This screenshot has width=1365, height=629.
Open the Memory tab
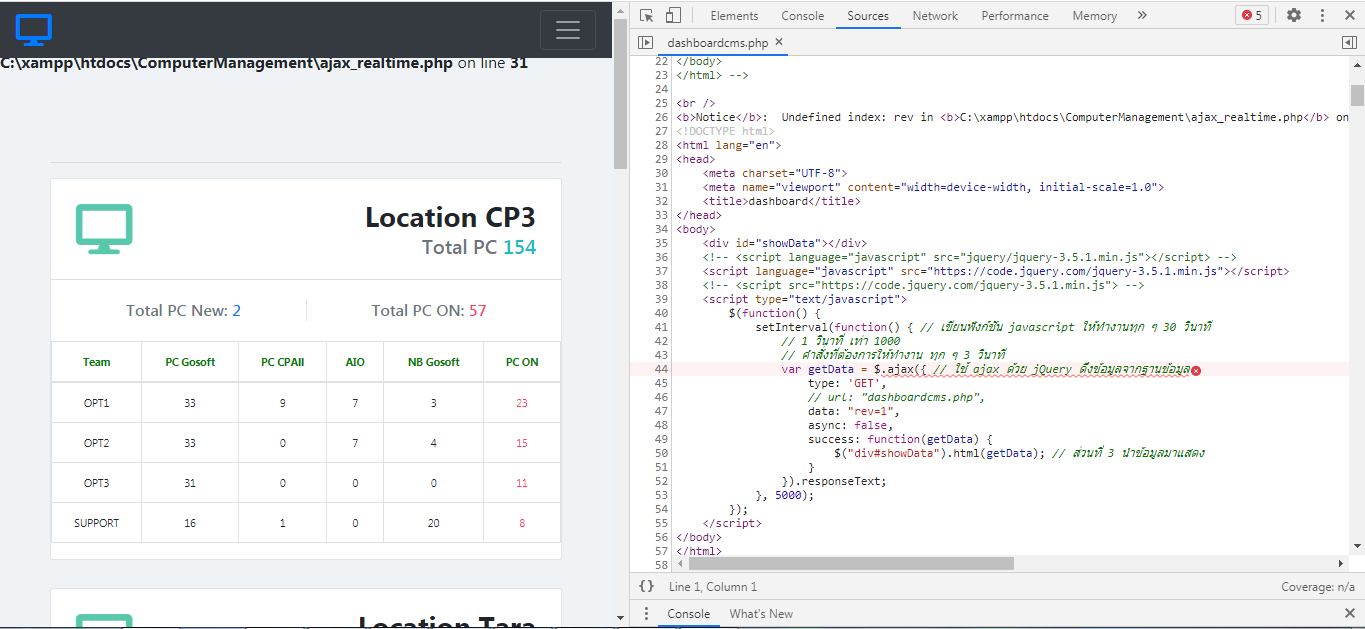point(1095,16)
